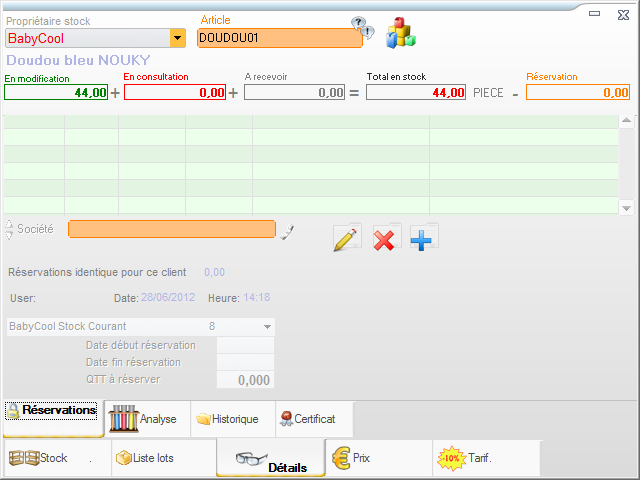The width and height of the screenshot is (640, 480).
Task: Switch to the Analyse tab
Action: pyautogui.click(x=144, y=419)
